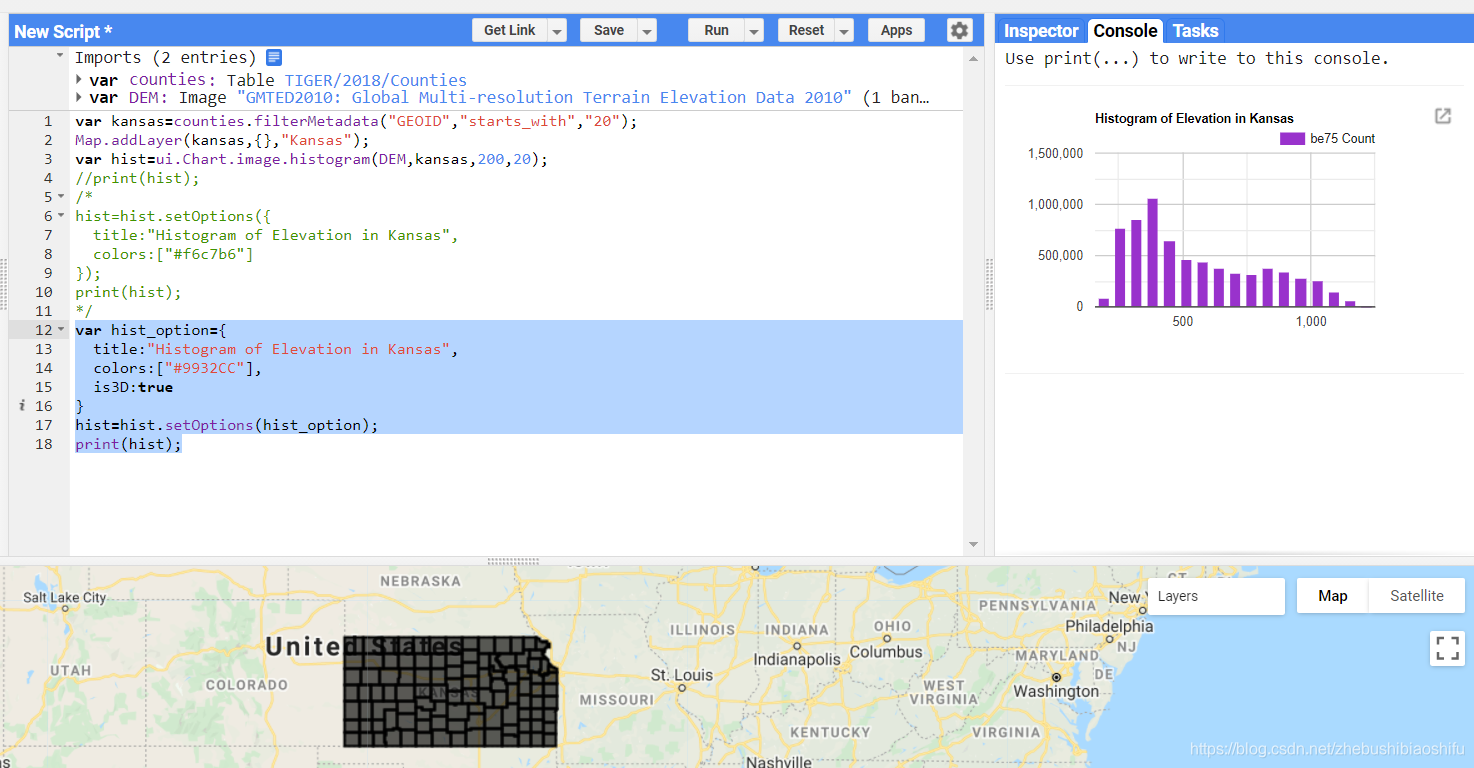This screenshot has height=768, width=1474.
Task: Click the Imports record document icon
Action: 273,58
